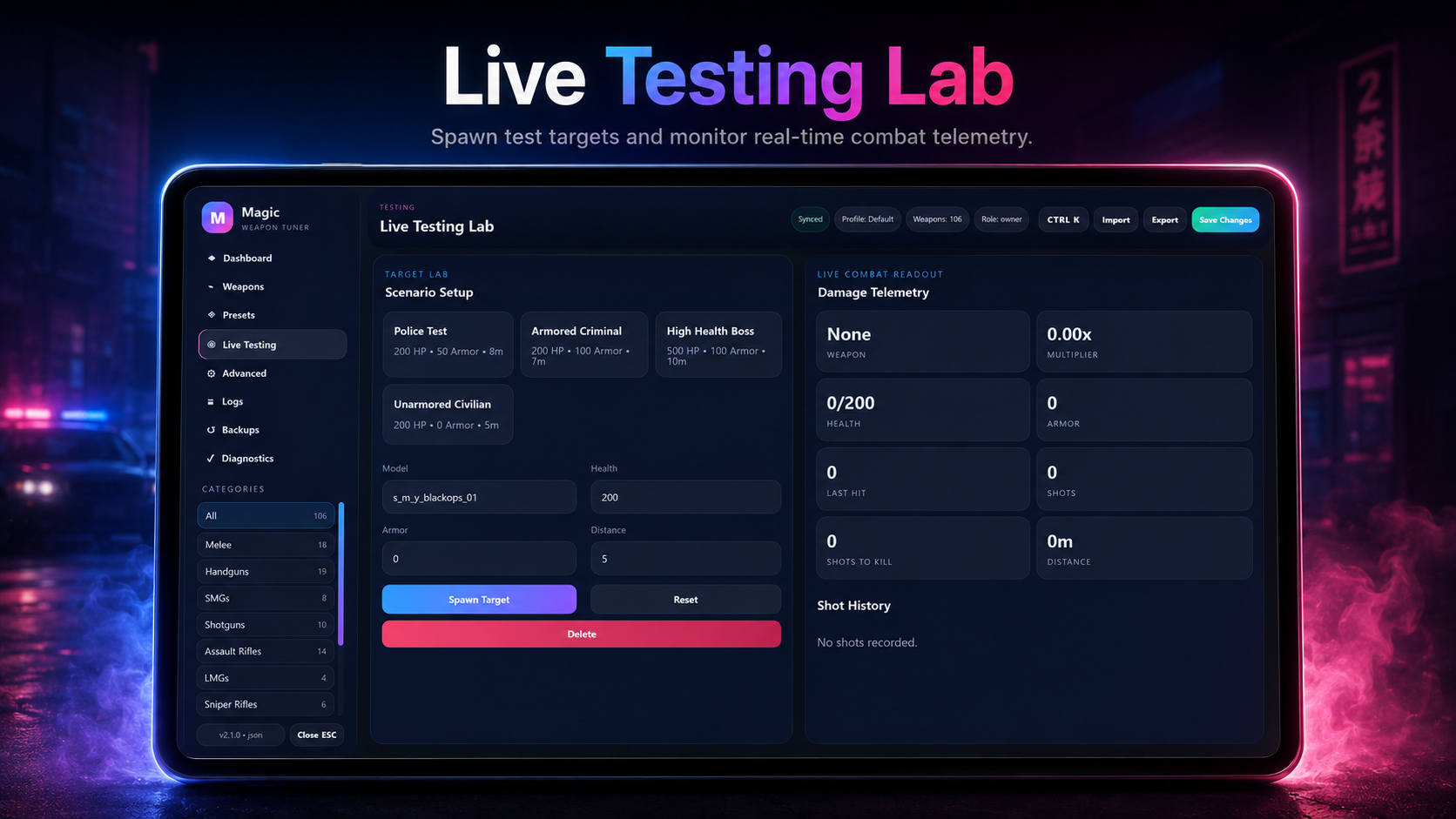
Task: Click the Shots telemetry card
Action: click(1144, 480)
